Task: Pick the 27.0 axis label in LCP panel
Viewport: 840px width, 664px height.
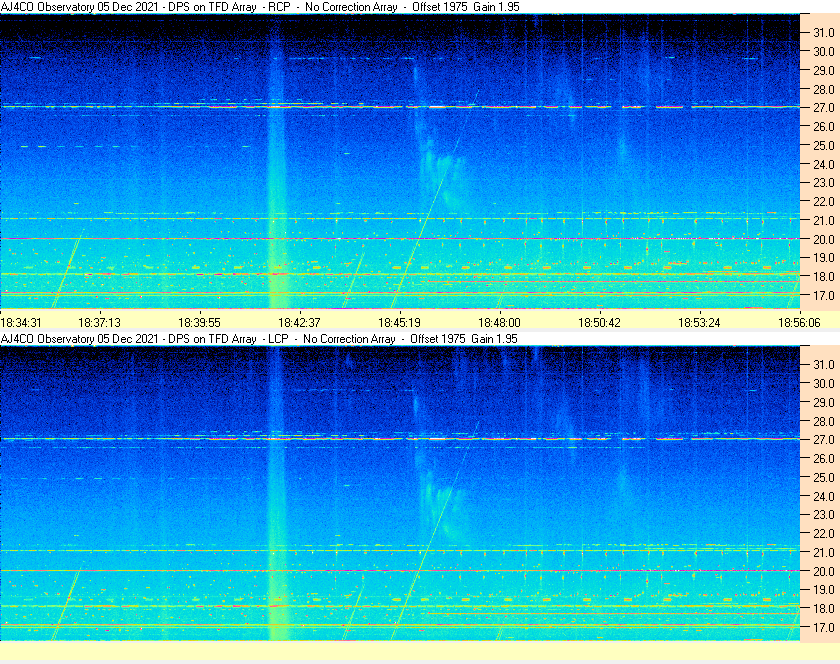Action: tap(824, 440)
